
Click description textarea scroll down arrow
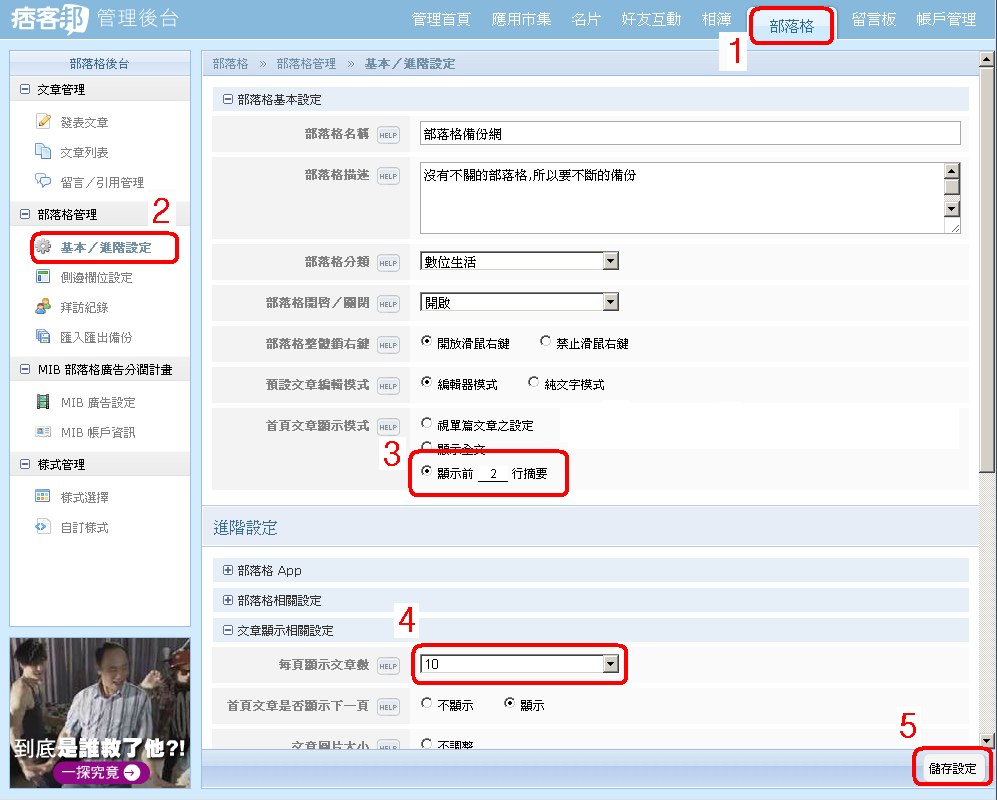952,209
